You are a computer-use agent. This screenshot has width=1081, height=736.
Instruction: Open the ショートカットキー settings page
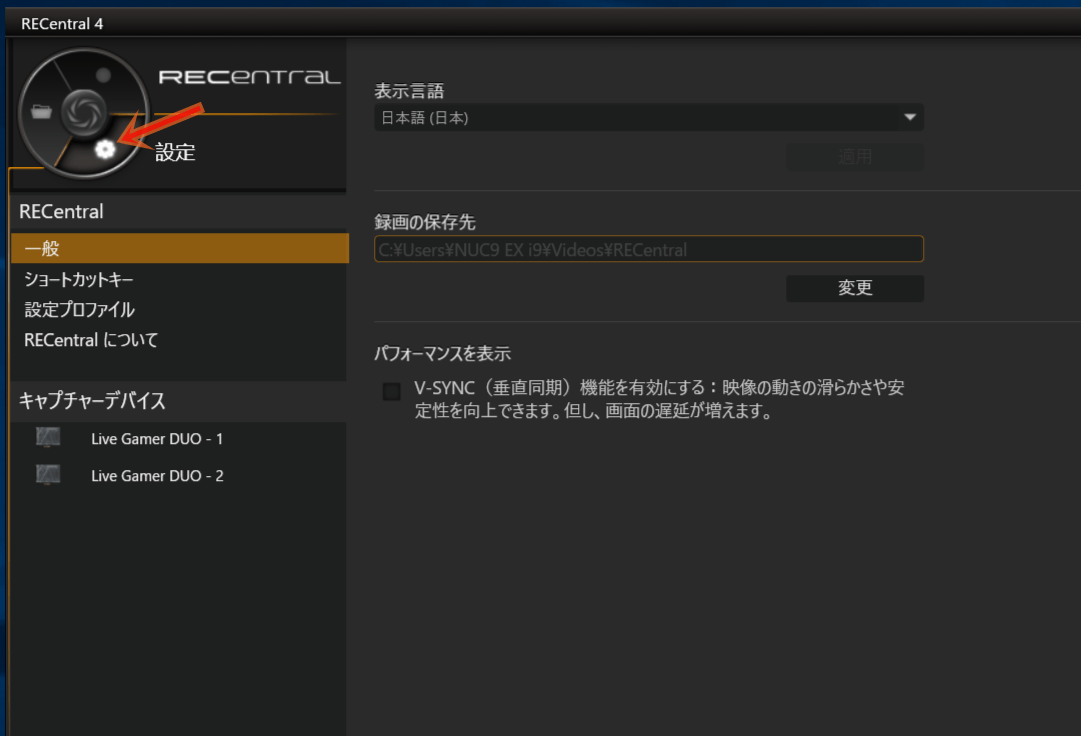(79, 279)
